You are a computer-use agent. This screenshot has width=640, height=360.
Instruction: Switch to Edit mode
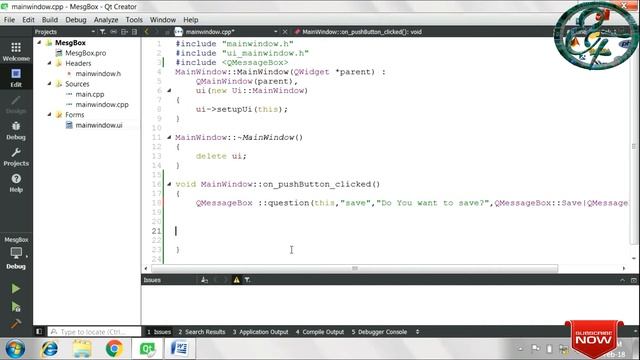[16, 78]
